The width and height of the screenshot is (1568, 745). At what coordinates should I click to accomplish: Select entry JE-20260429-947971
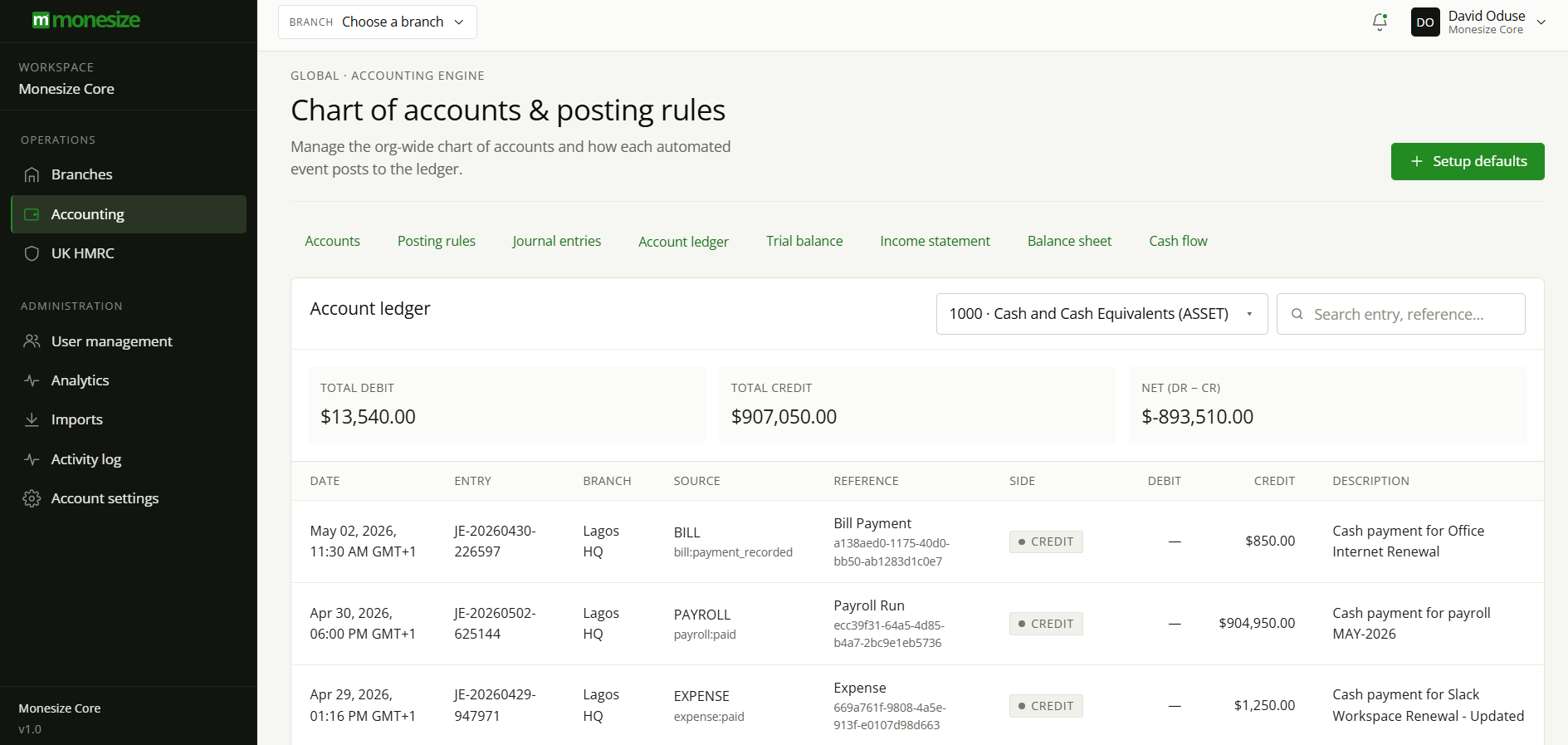coord(495,705)
